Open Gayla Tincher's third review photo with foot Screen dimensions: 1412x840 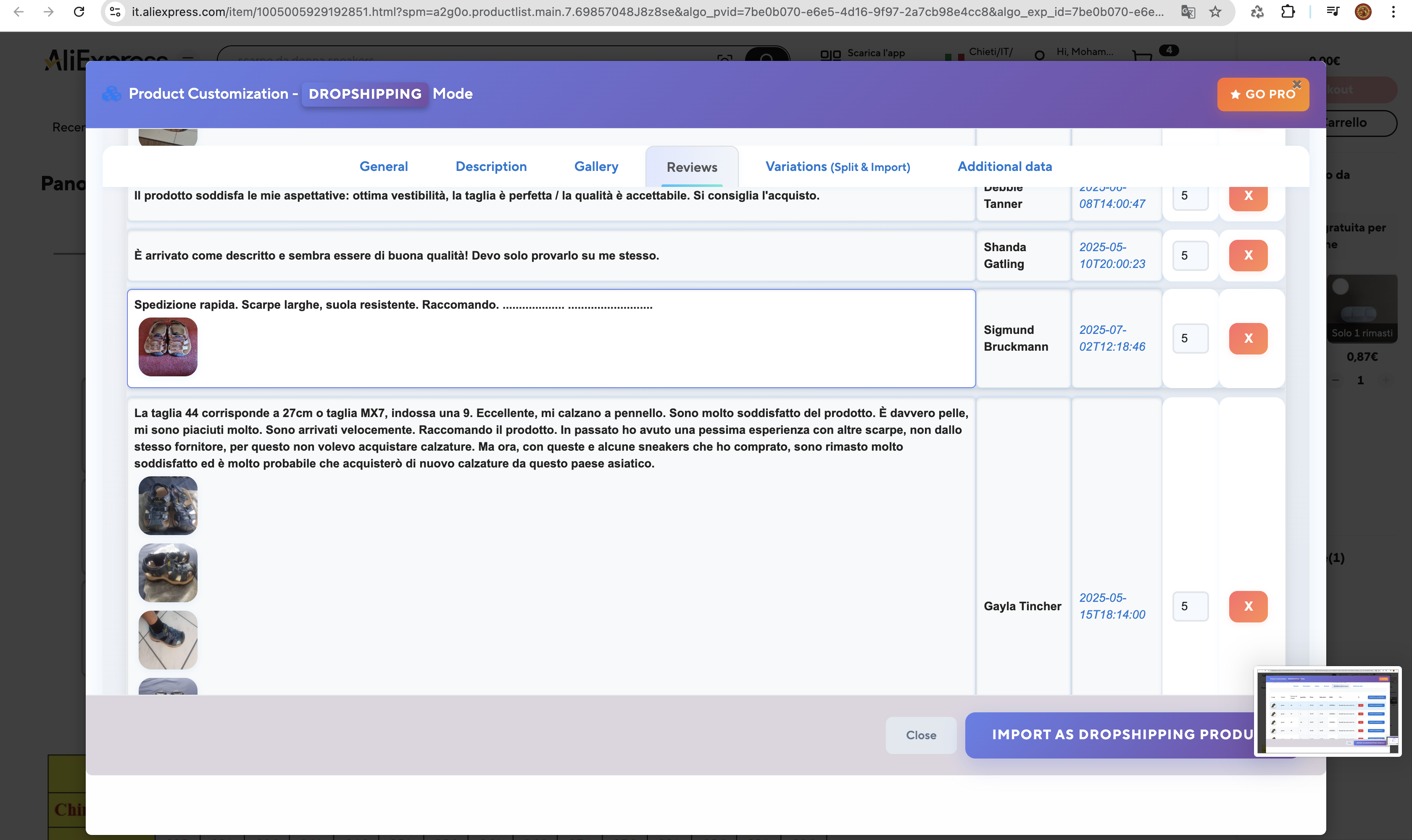168,640
